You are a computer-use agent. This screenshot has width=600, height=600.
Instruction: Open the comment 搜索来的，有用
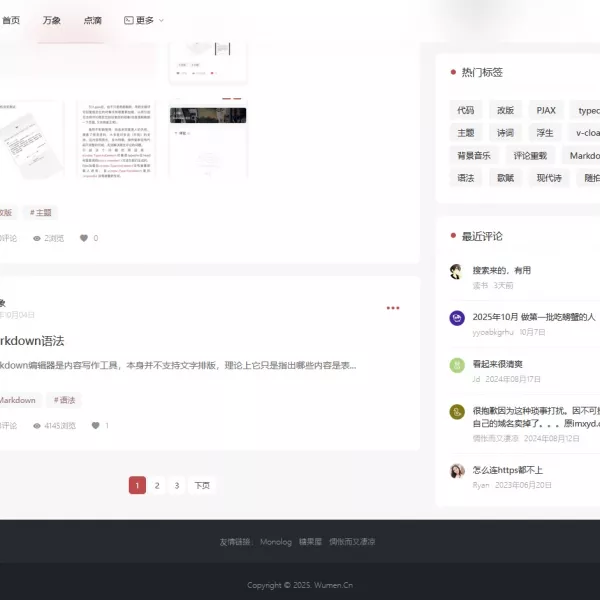tap(502, 271)
